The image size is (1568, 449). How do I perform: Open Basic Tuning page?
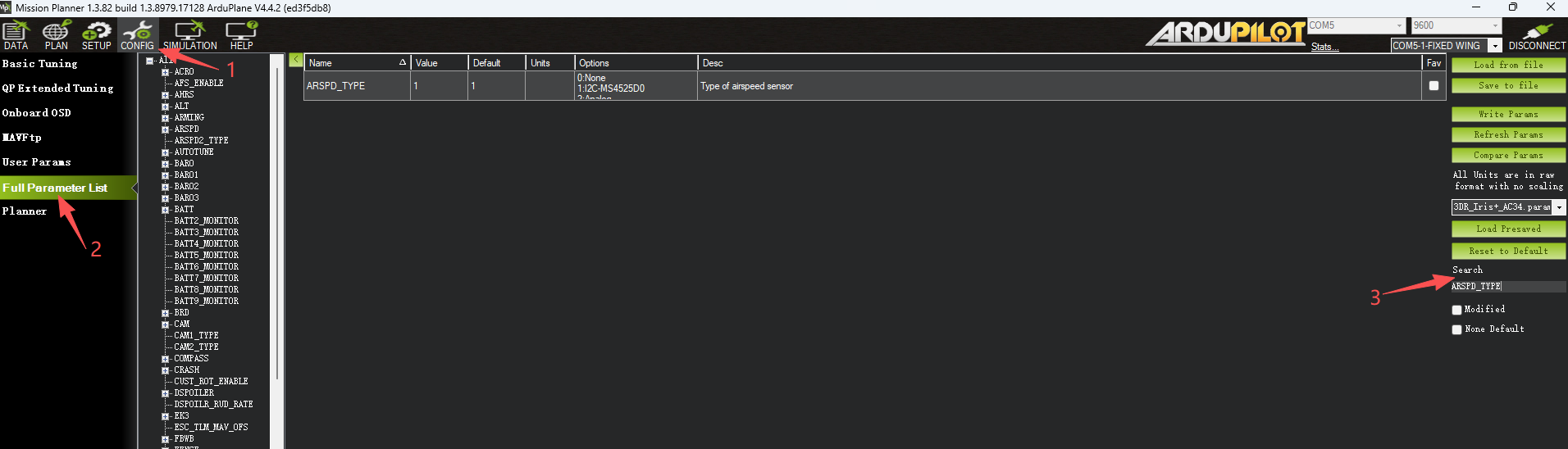[x=40, y=64]
